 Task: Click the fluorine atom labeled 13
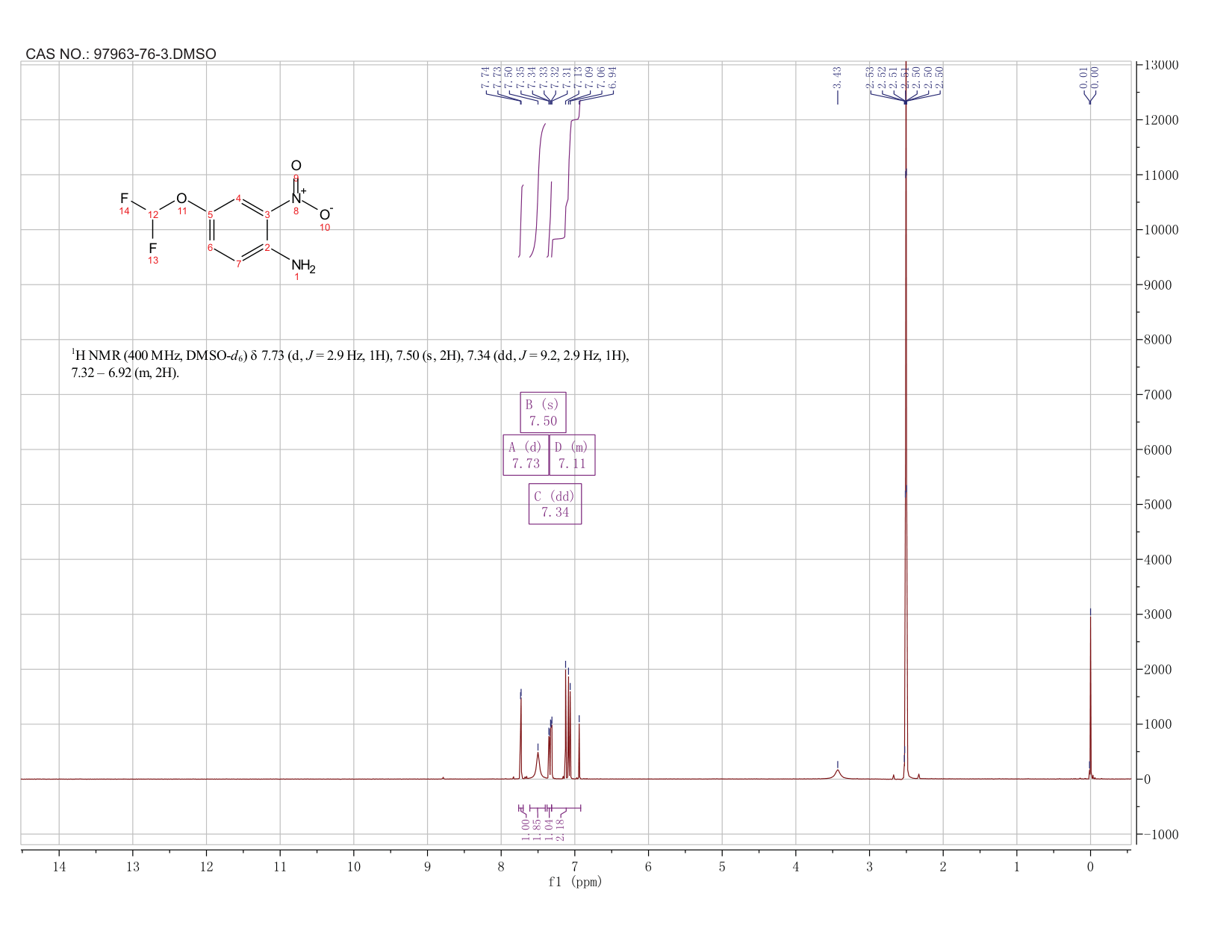tap(153, 248)
